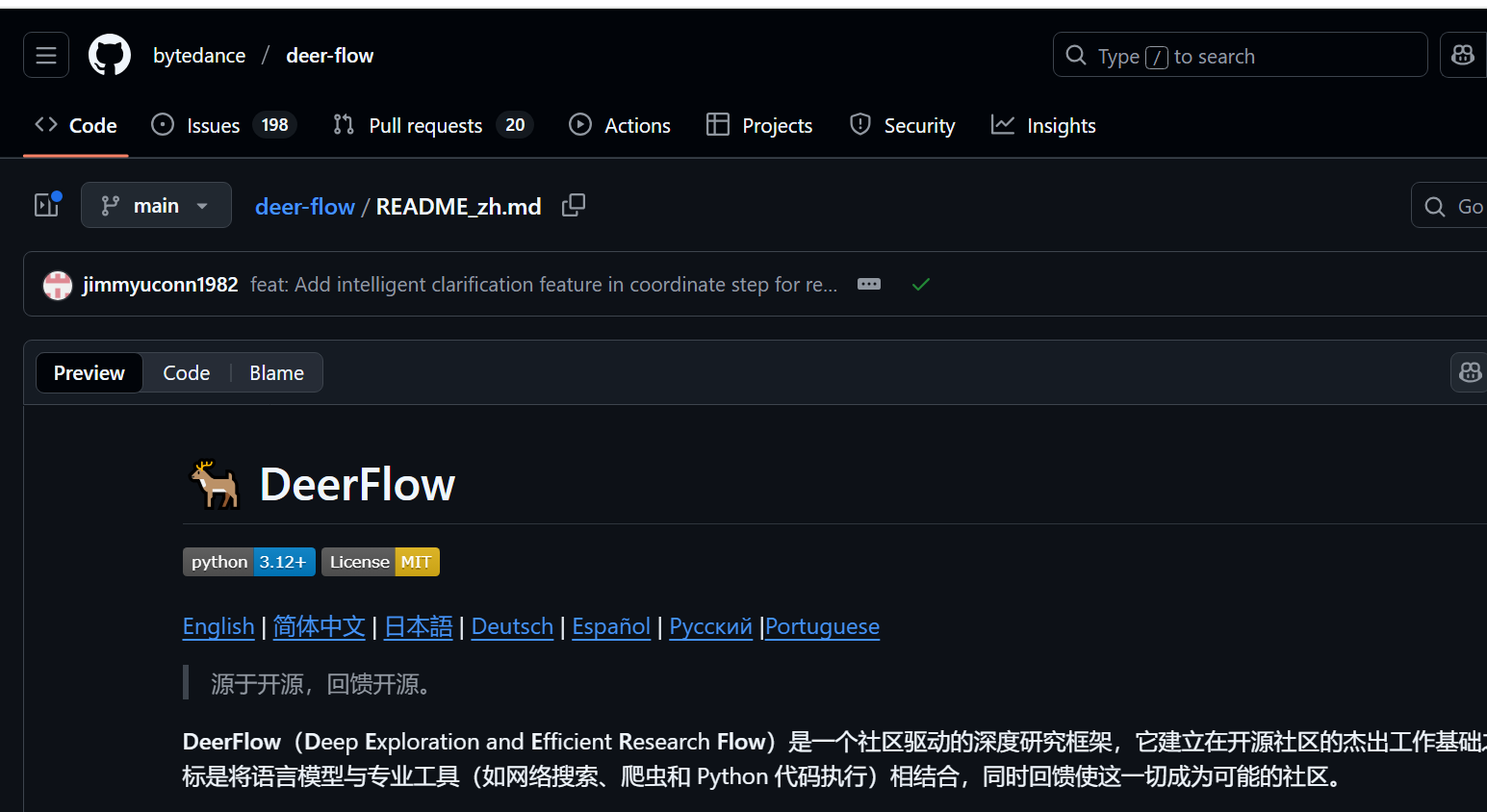
Task: Click the python 3.12+ badge
Action: tap(249, 562)
